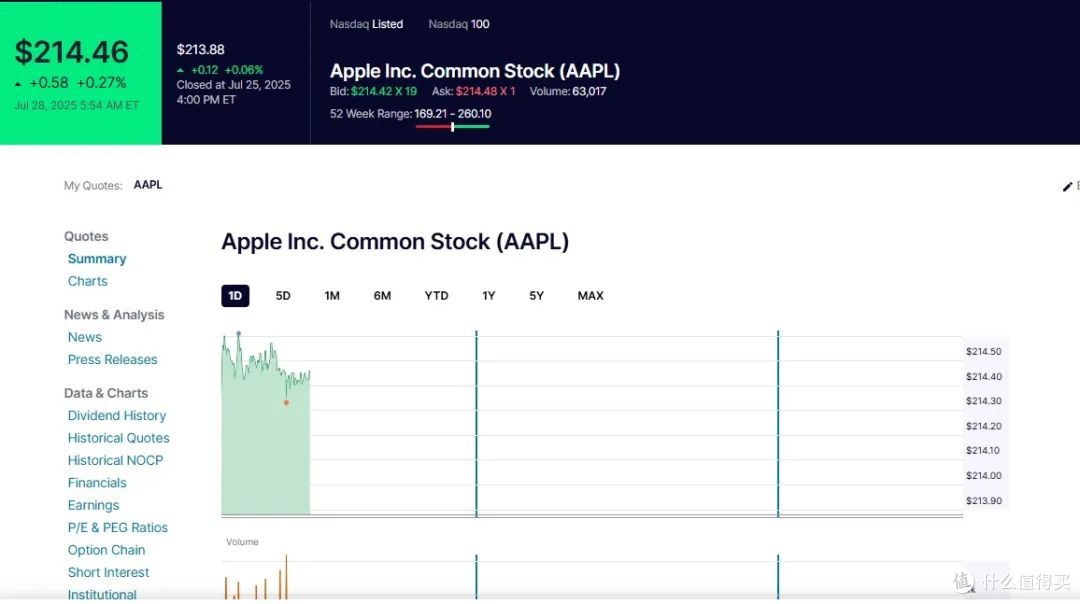Click the orange low-point marker on chart
Viewport: 1080px width, 604px height.
tap(287, 403)
